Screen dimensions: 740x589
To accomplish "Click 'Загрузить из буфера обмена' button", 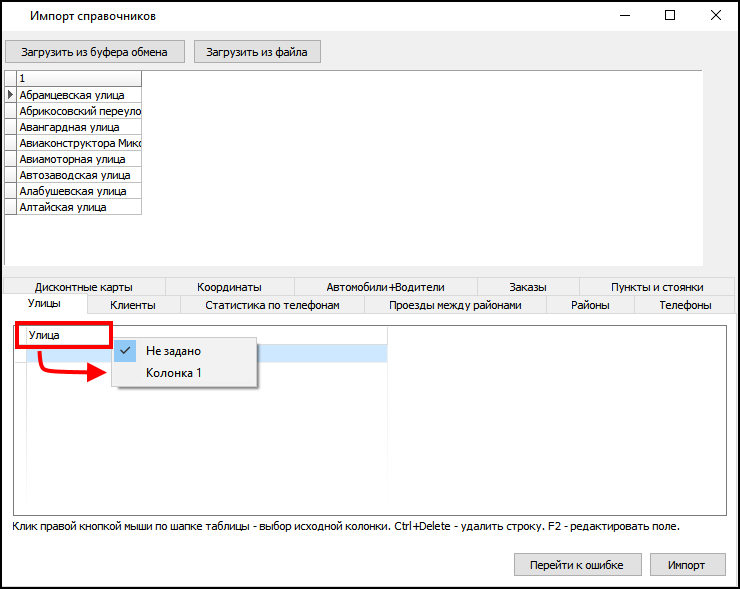I will point(95,51).
